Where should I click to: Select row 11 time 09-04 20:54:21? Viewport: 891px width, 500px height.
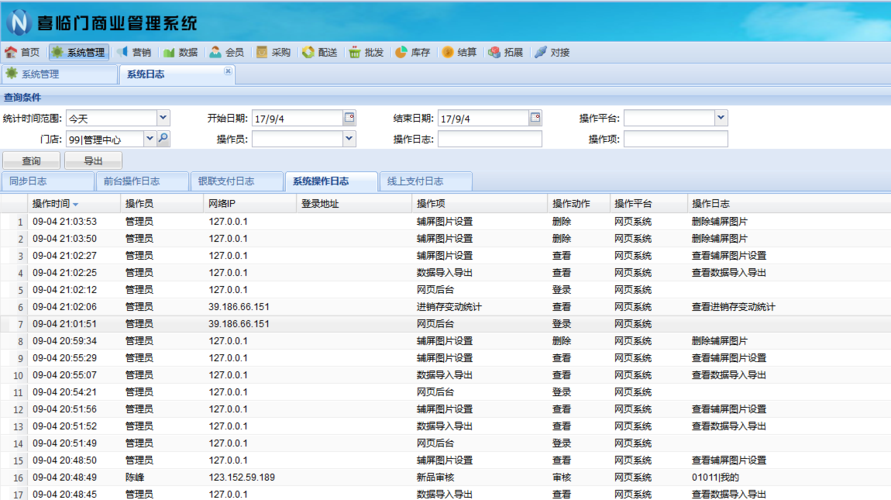tap(64, 392)
